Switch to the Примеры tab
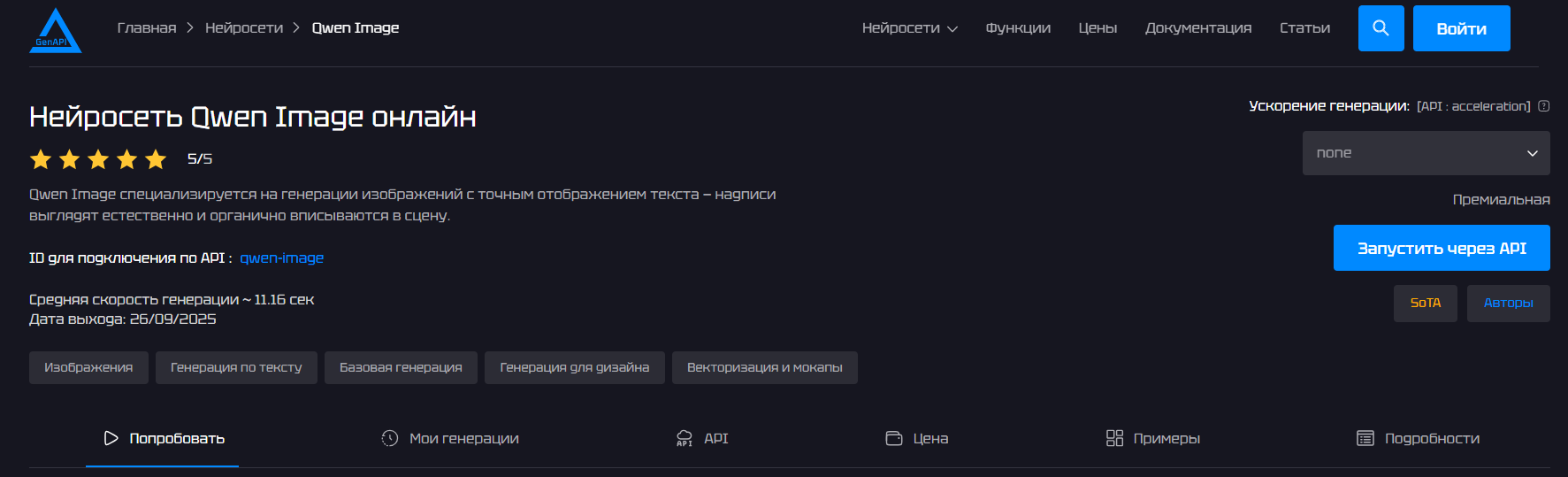Viewport: 1568px width, 477px height. [1153, 439]
